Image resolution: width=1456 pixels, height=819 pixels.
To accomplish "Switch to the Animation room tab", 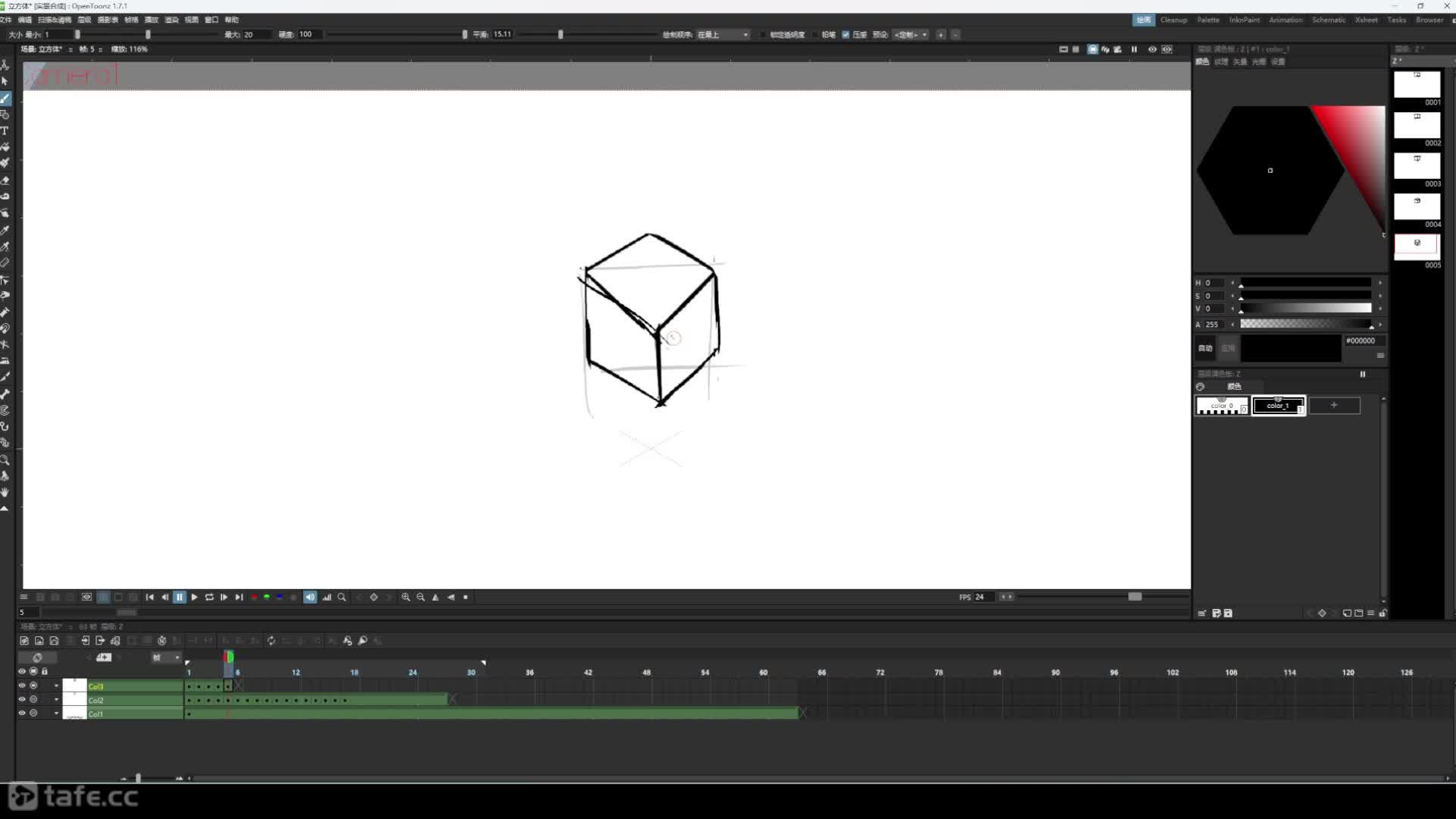I will click(1285, 20).
